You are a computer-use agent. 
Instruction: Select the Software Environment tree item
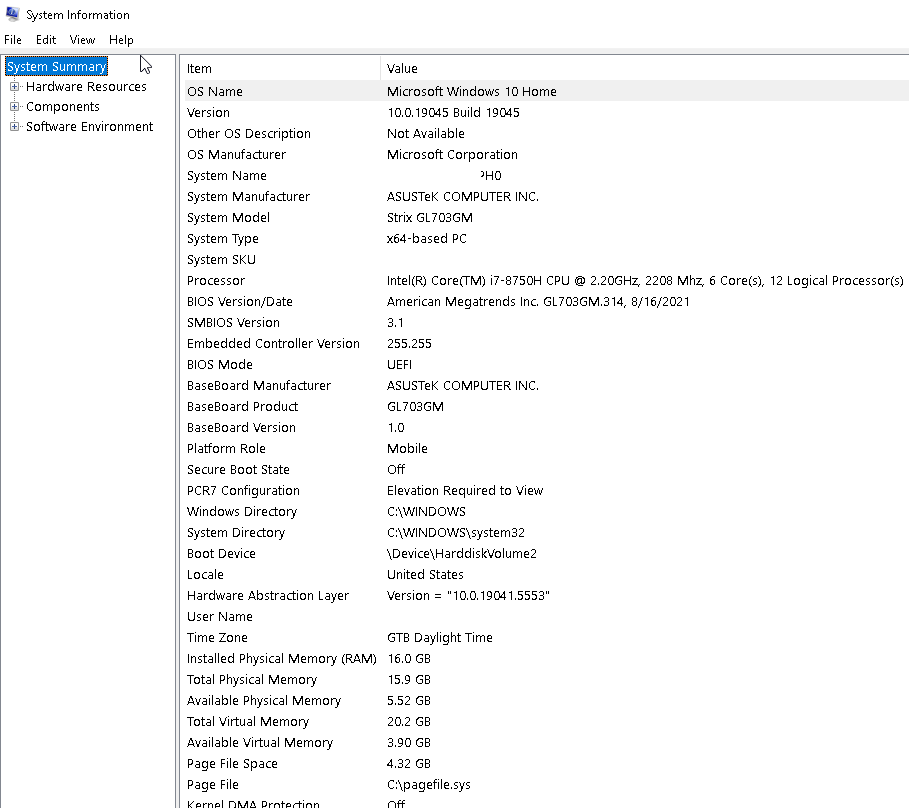[x=89, y=127]
